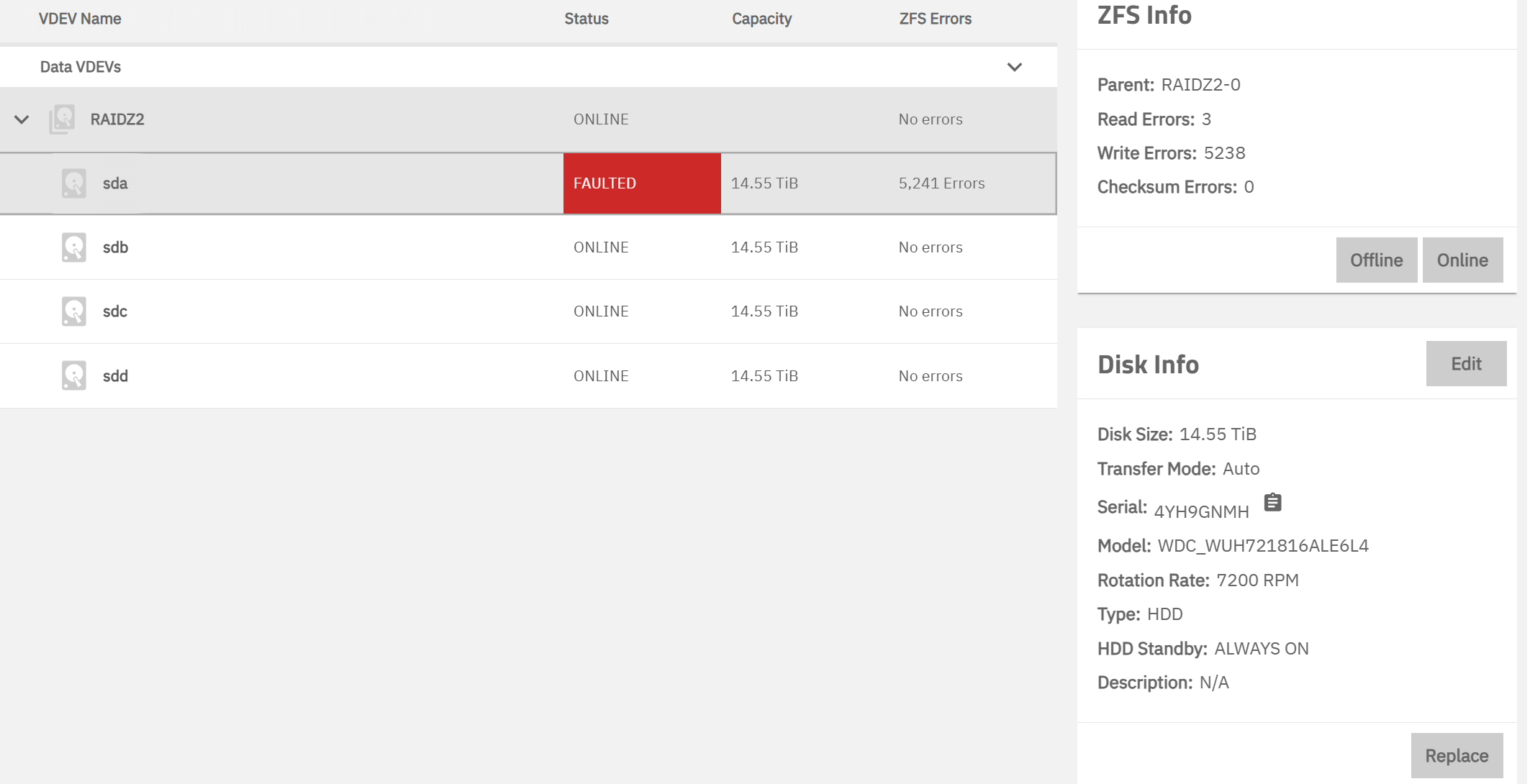Collapse the Data VDEVs section
Image resolution: width=1530 pixels, height=784 pixels.
1015,67
